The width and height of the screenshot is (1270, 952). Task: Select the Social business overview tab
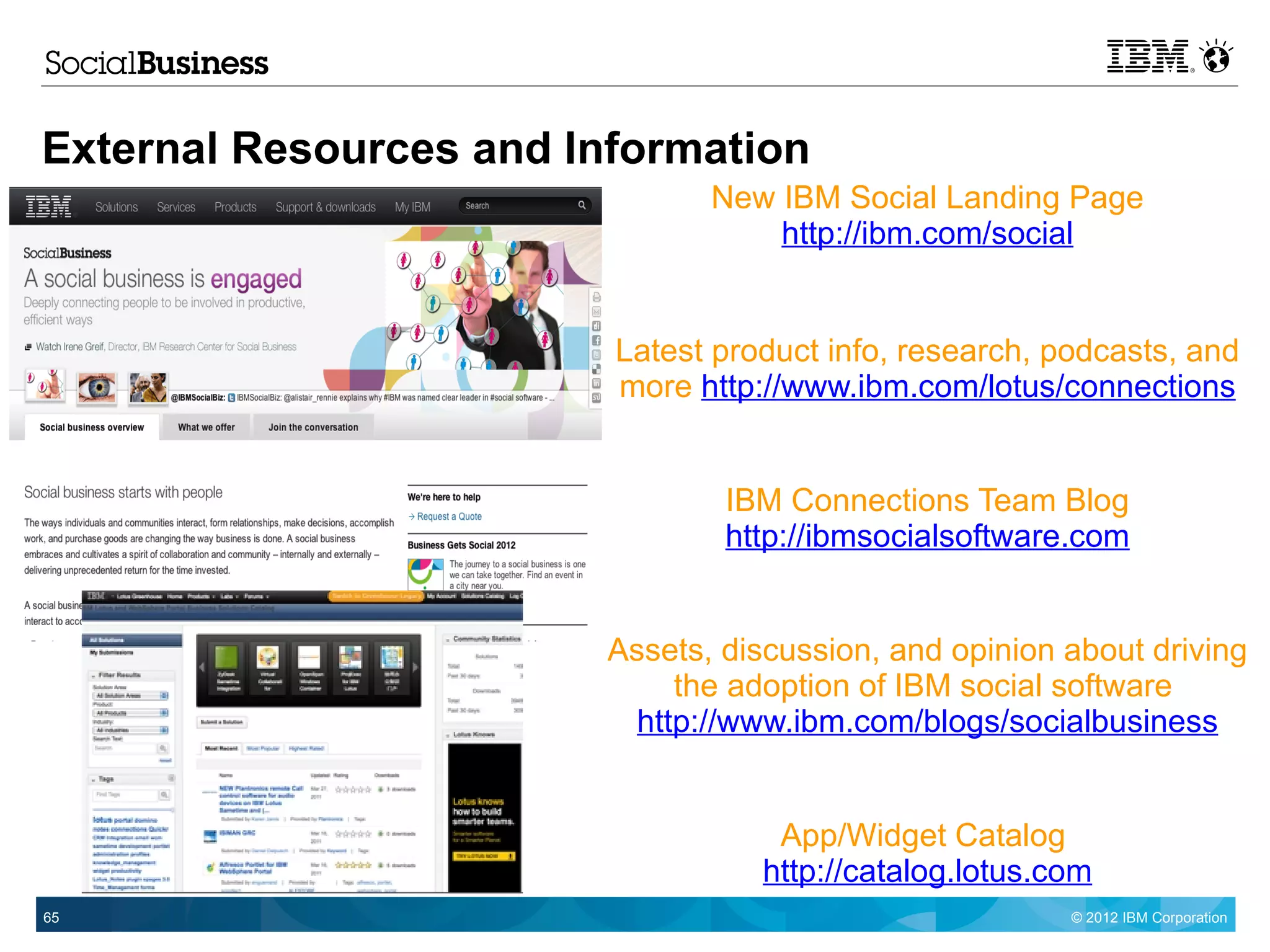tap(92, 427)
